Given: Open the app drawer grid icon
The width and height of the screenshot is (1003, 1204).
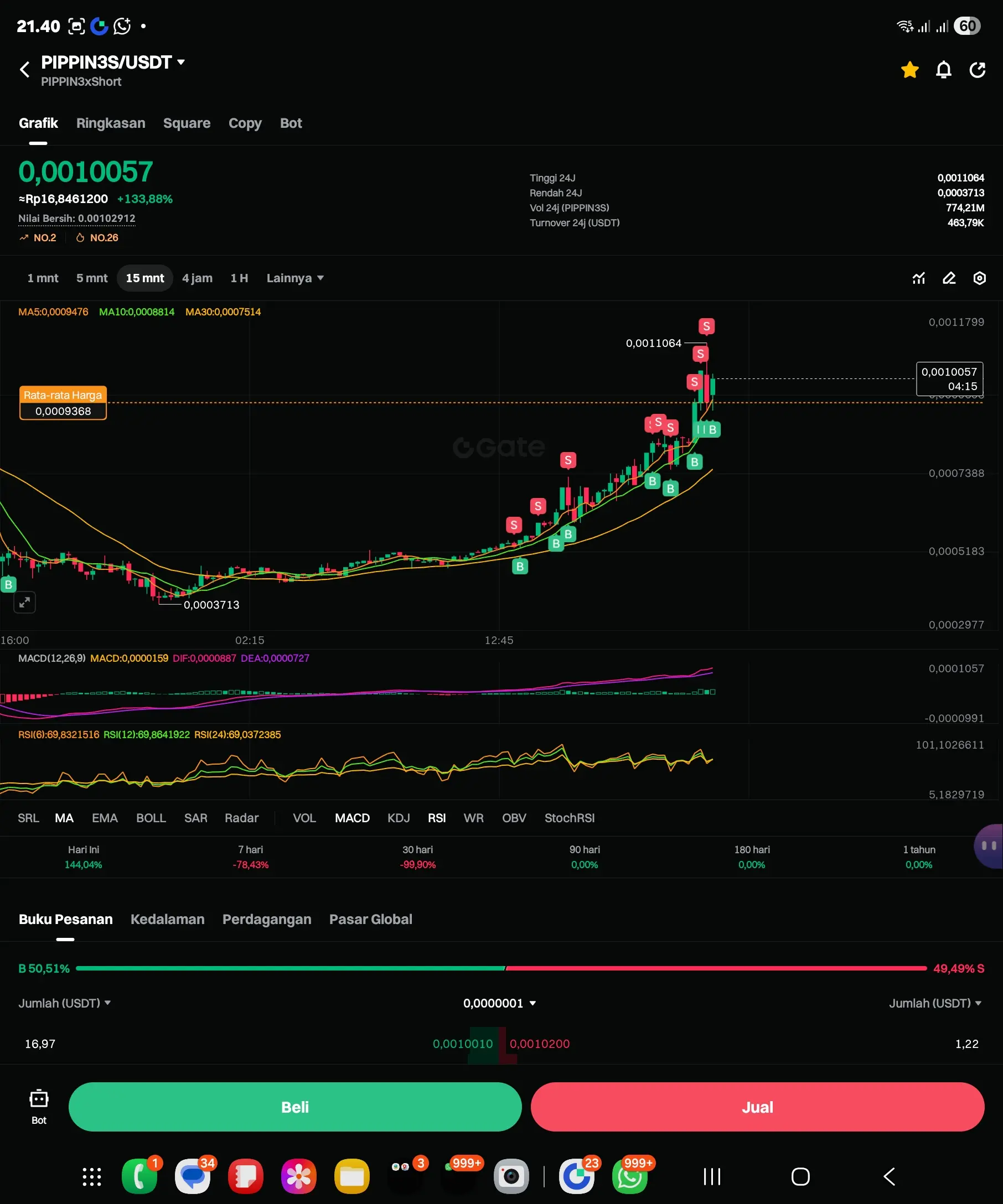Looking at the screenshot, I should click(x=92, y=1176).
